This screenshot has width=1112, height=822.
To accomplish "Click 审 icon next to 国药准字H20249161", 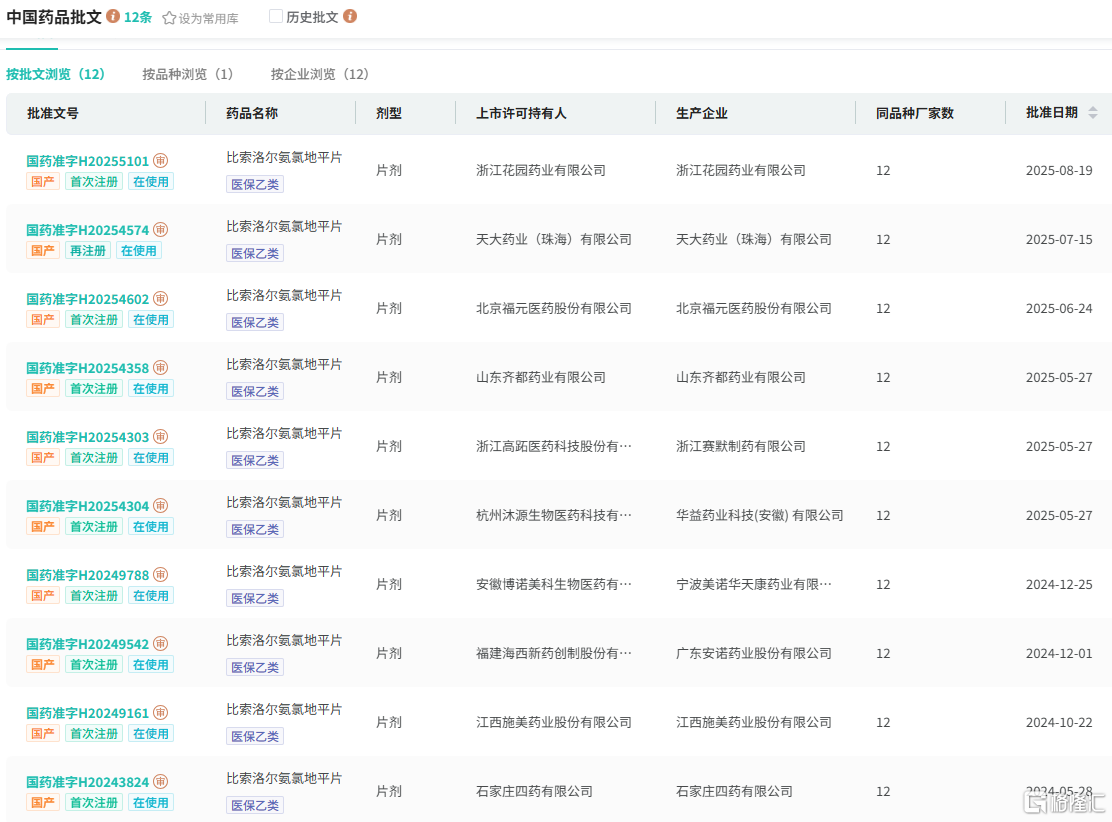I will [161, 713].
